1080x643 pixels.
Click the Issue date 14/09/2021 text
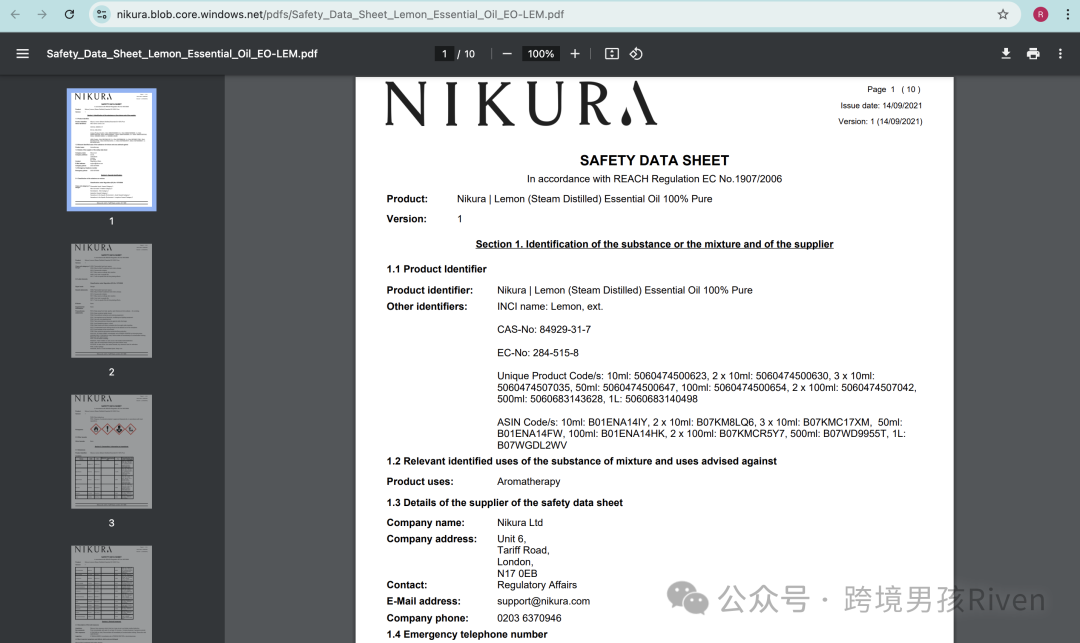coord(881,105)
